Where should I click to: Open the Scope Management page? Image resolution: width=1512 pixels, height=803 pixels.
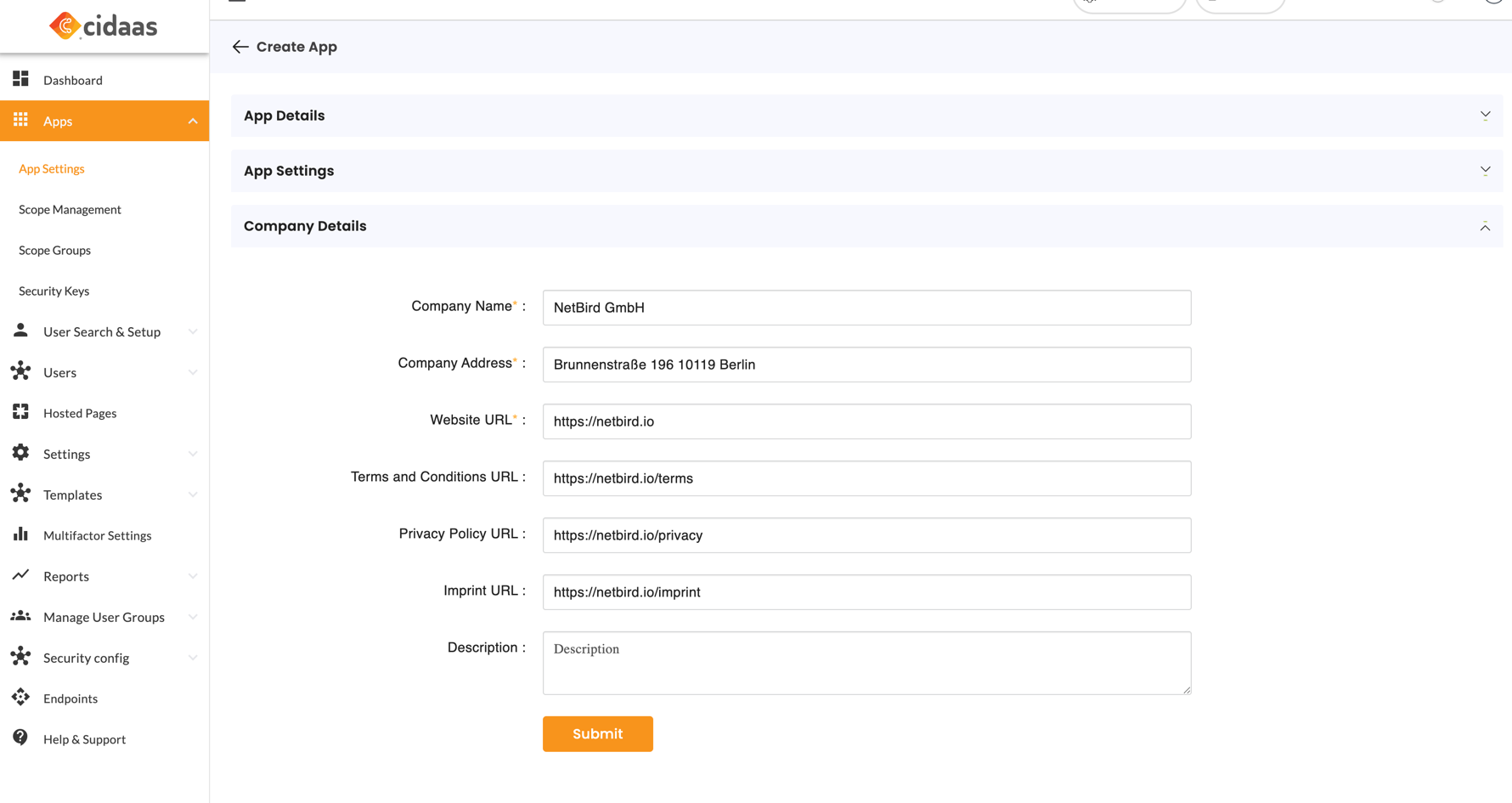[70, 209]
